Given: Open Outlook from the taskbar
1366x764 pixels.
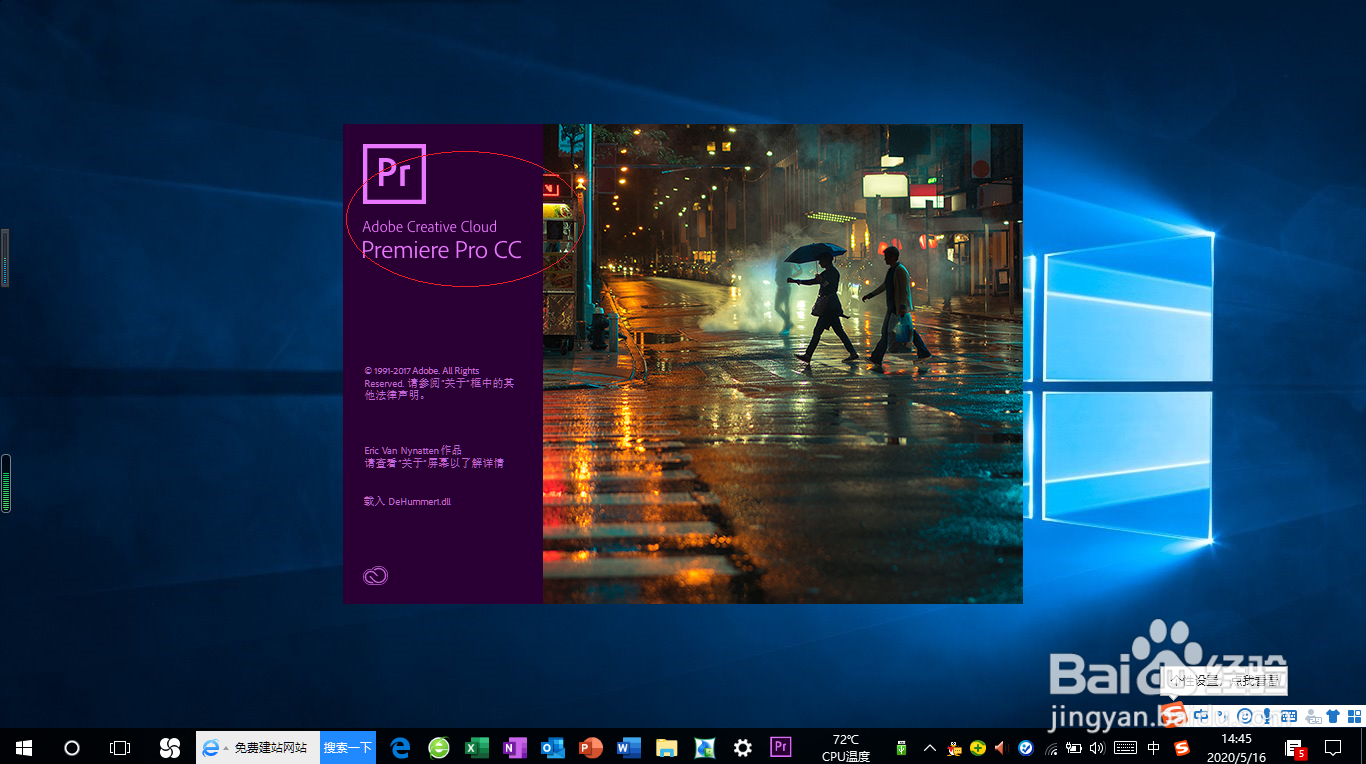Looking at the screenshot, I should [553, 747].
